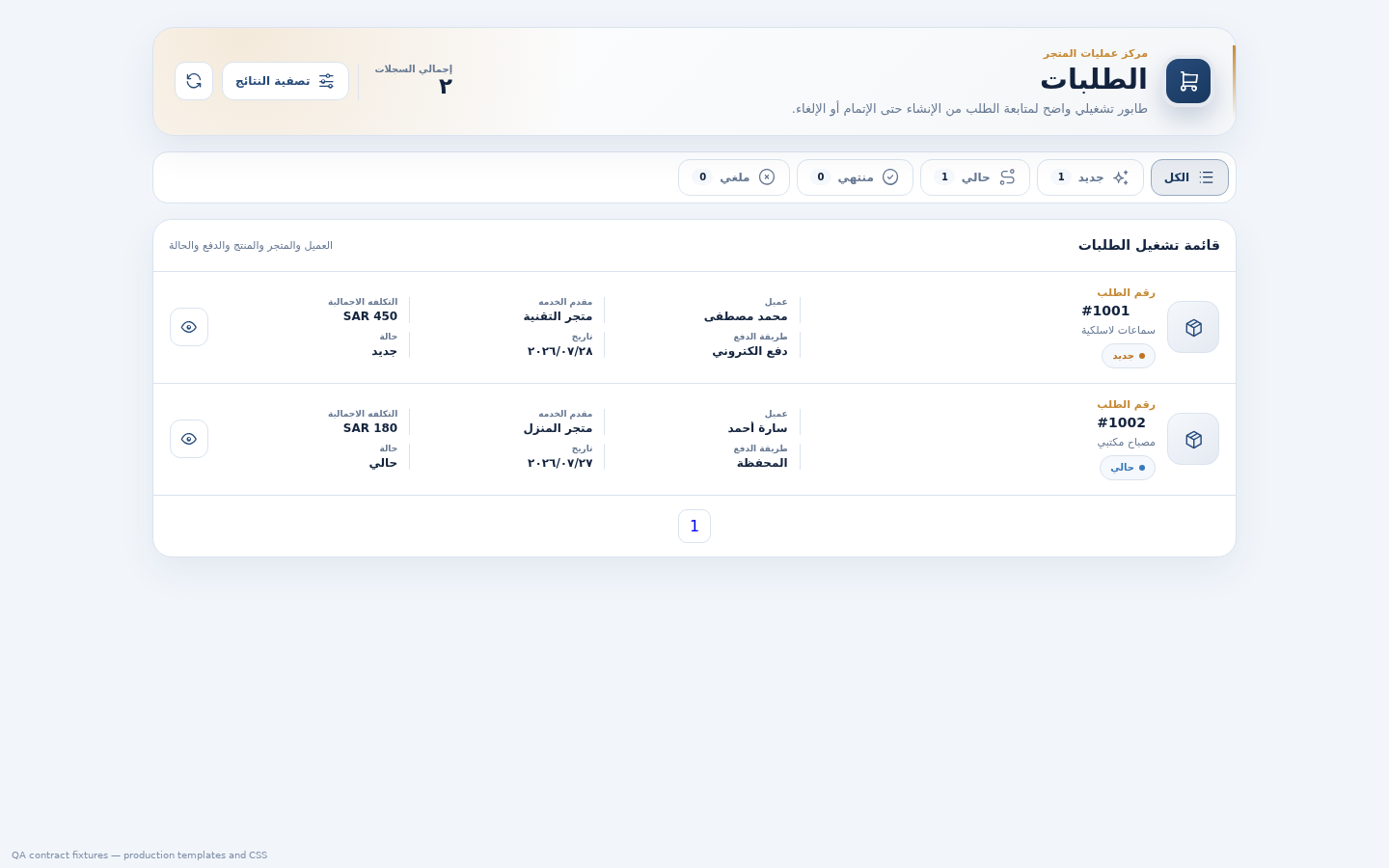The image size is (1389, 868).
Task: Click payment method دفع الكتروني
Action: pos(749,351)
